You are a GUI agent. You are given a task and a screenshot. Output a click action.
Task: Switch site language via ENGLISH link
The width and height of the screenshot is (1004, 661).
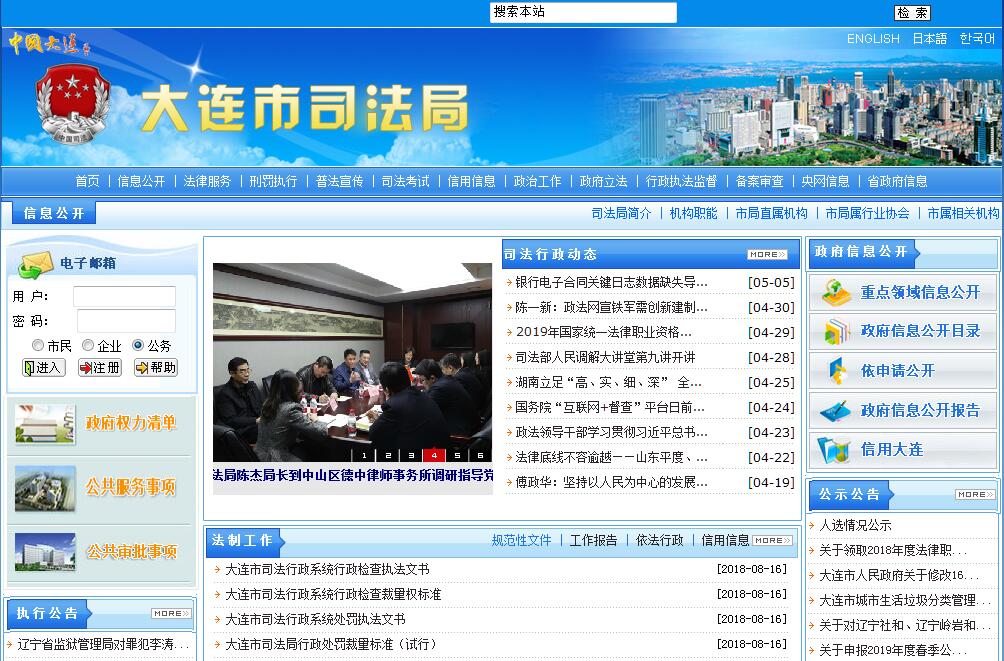pyautogui.click(x=873, y=39)
